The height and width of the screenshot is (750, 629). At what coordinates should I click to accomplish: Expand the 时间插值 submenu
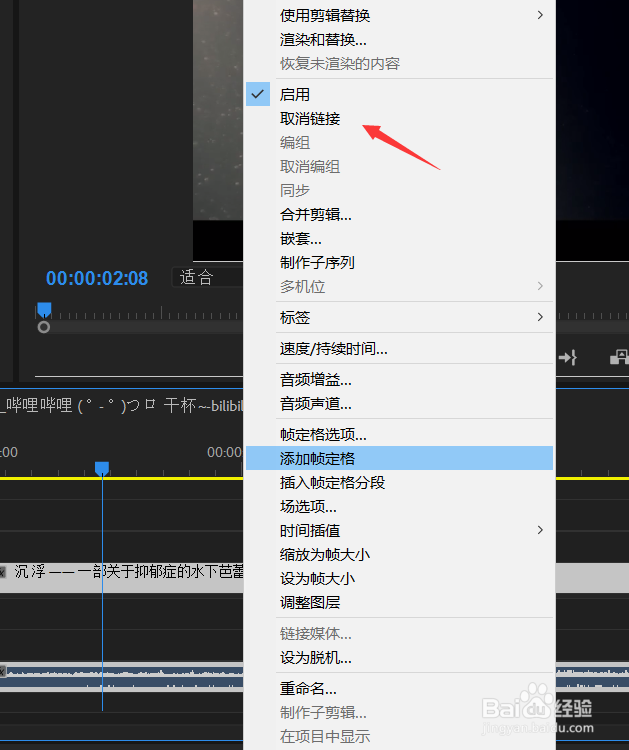(399, 530)
